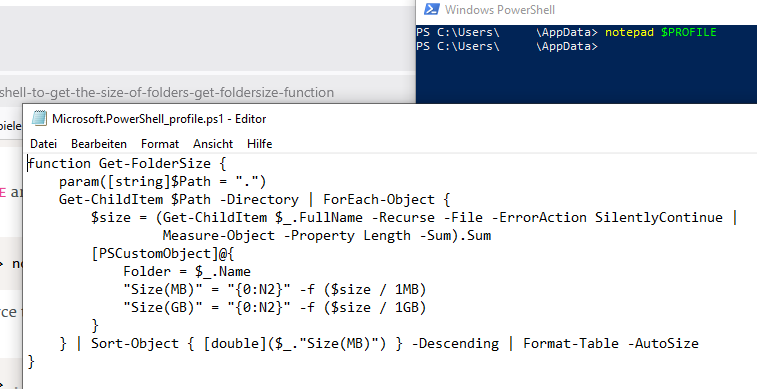
Task: Open the Datei menu
Action: [x=43, y=144]
